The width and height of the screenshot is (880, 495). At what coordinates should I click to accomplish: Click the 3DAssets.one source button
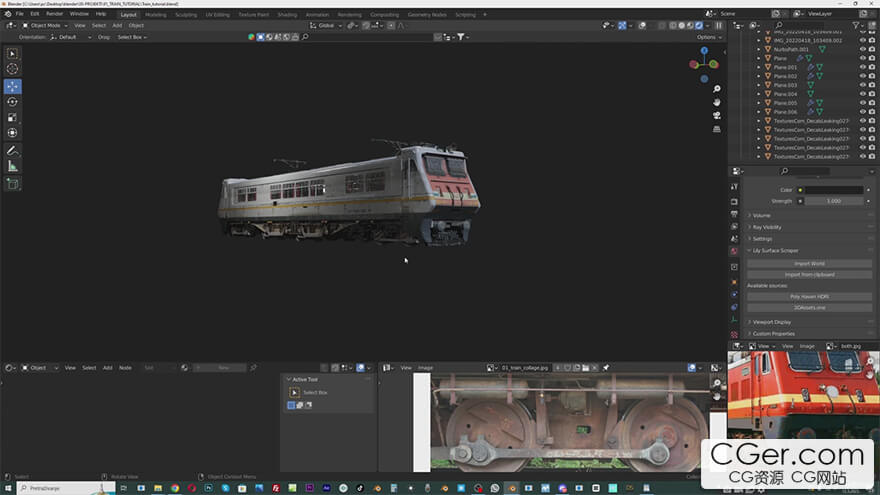tap(809, 308)
